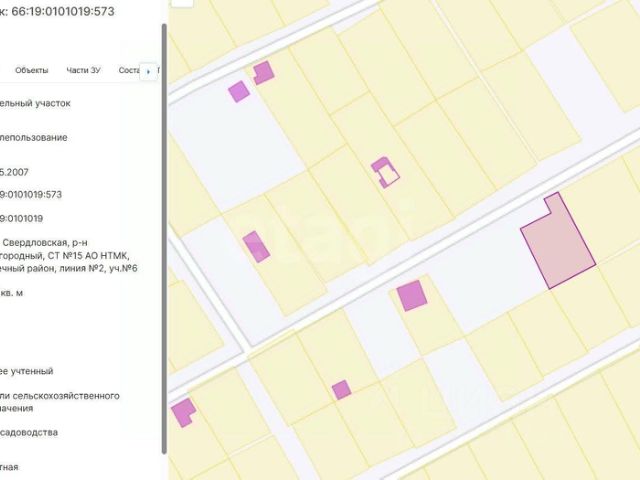Click the header cadastral number 66:19:0101019:573
The image size is (640, 480).
click(x=62, y=11)
